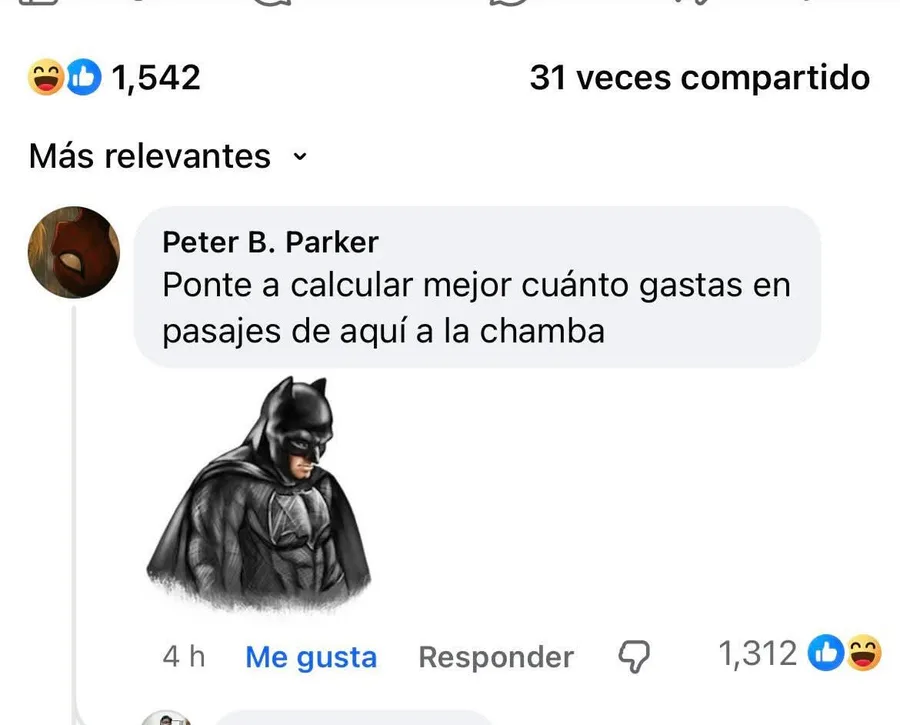900x725 pixels.
Task: Click the Haha emoji beside 1,312
Action: pos(863,653)
